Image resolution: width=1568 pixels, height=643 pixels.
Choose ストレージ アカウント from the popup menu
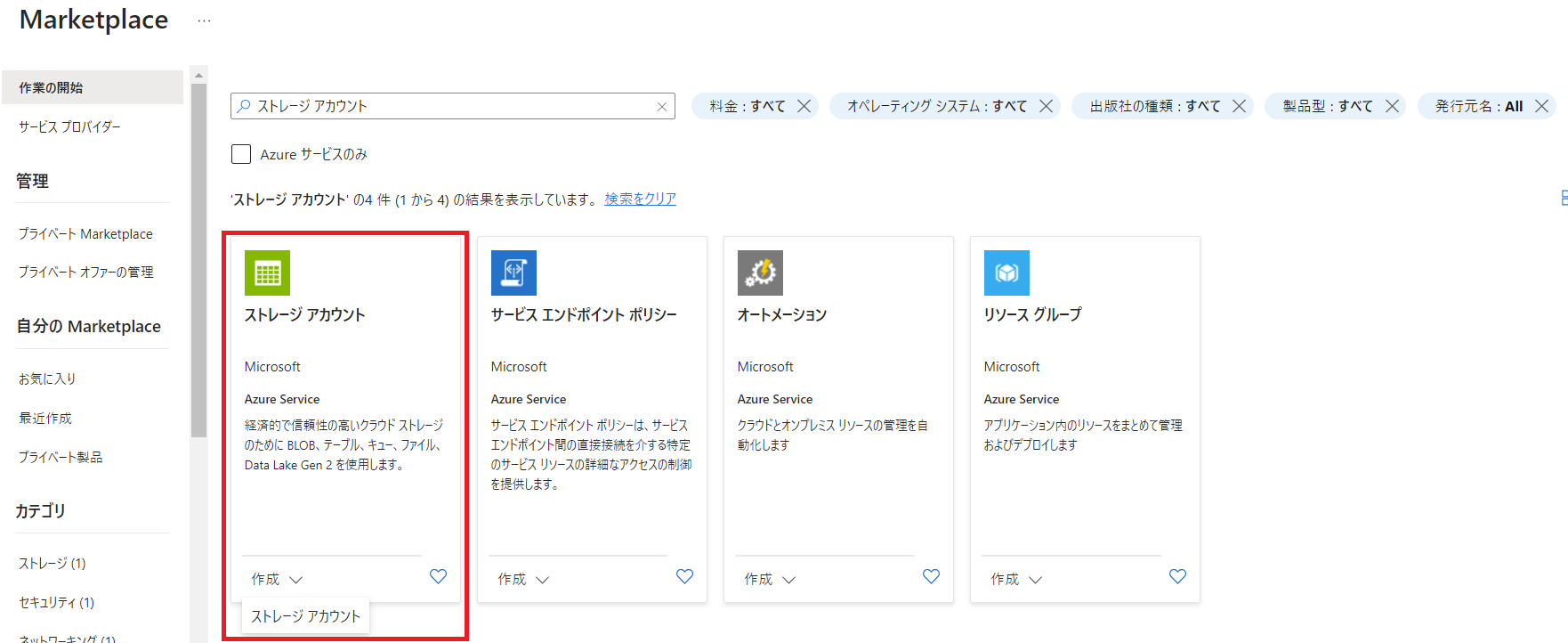click(306, 616)
